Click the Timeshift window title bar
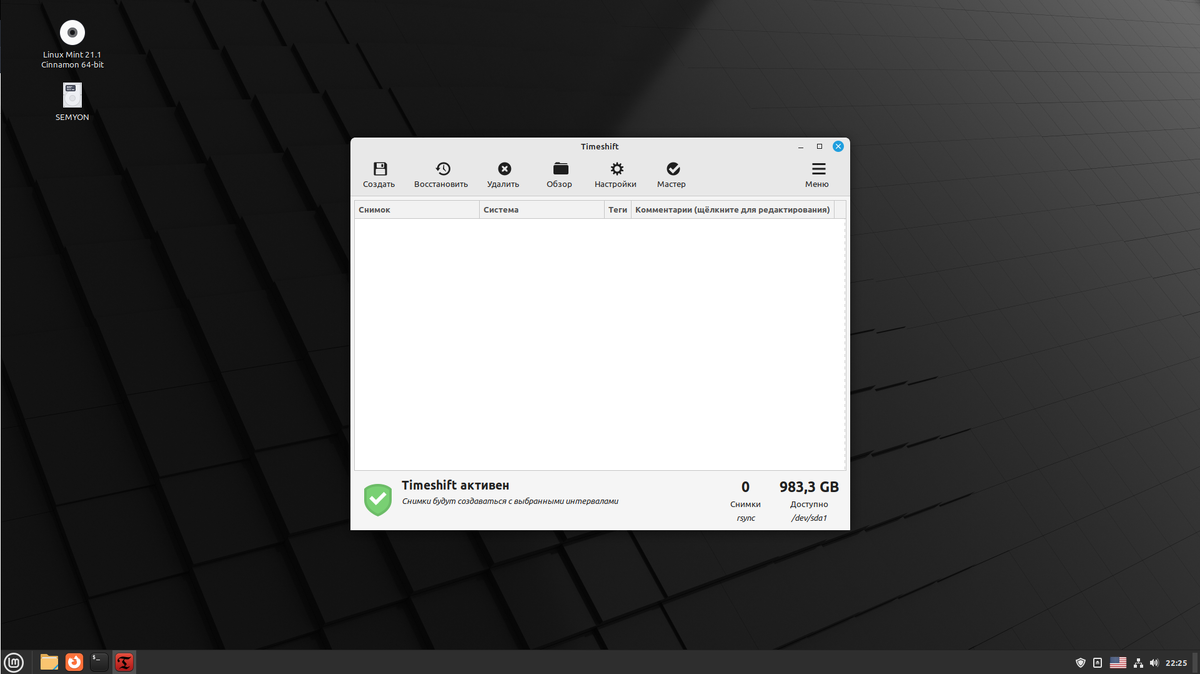This screenshot has height=674, width=1200. (600, 146)
